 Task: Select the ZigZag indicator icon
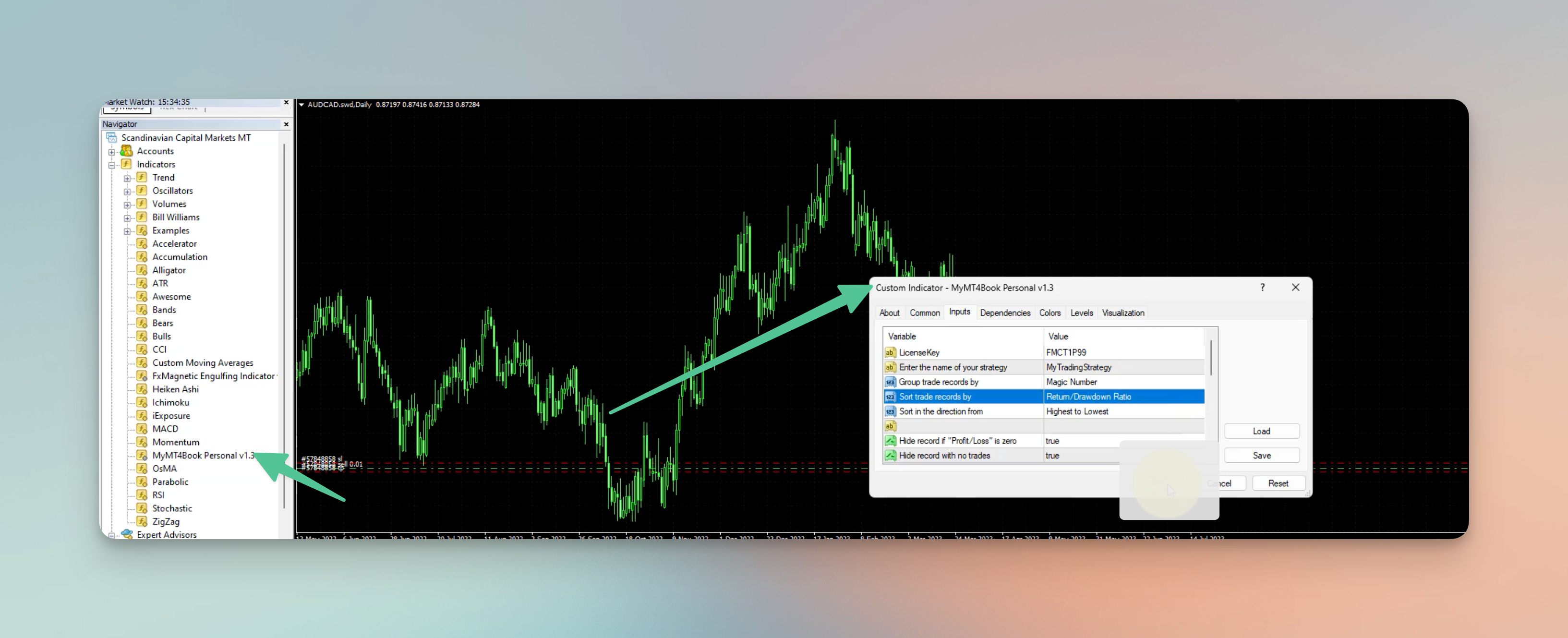coord(142,522)
